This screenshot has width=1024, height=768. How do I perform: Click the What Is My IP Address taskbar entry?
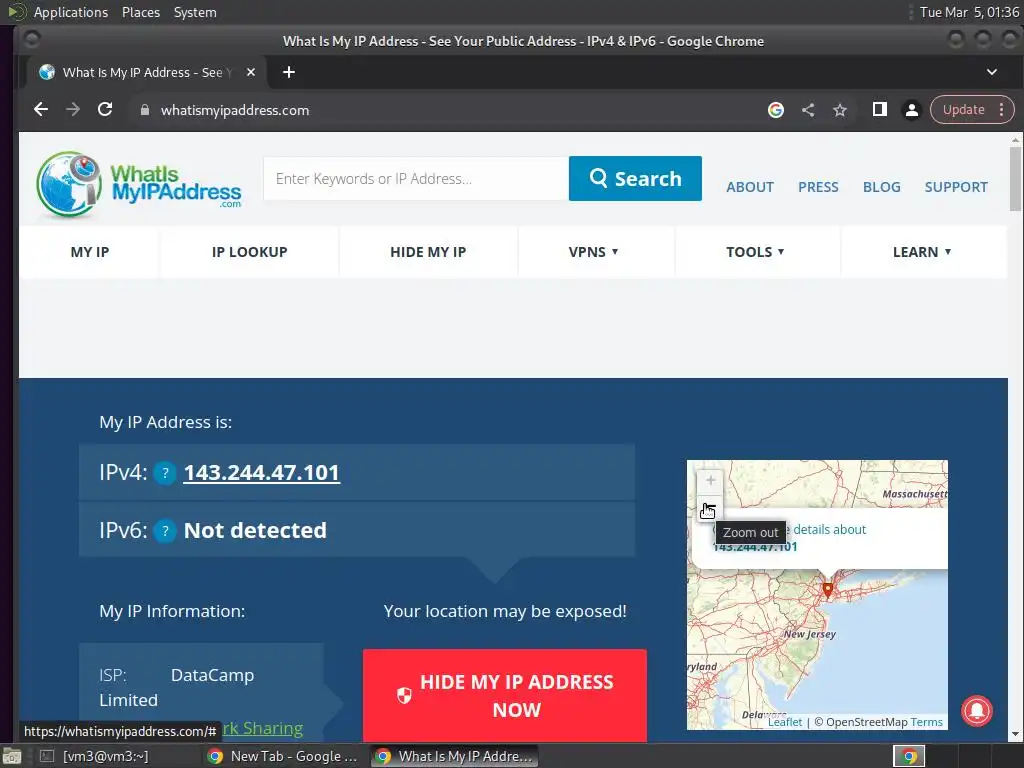coord(455,757)
